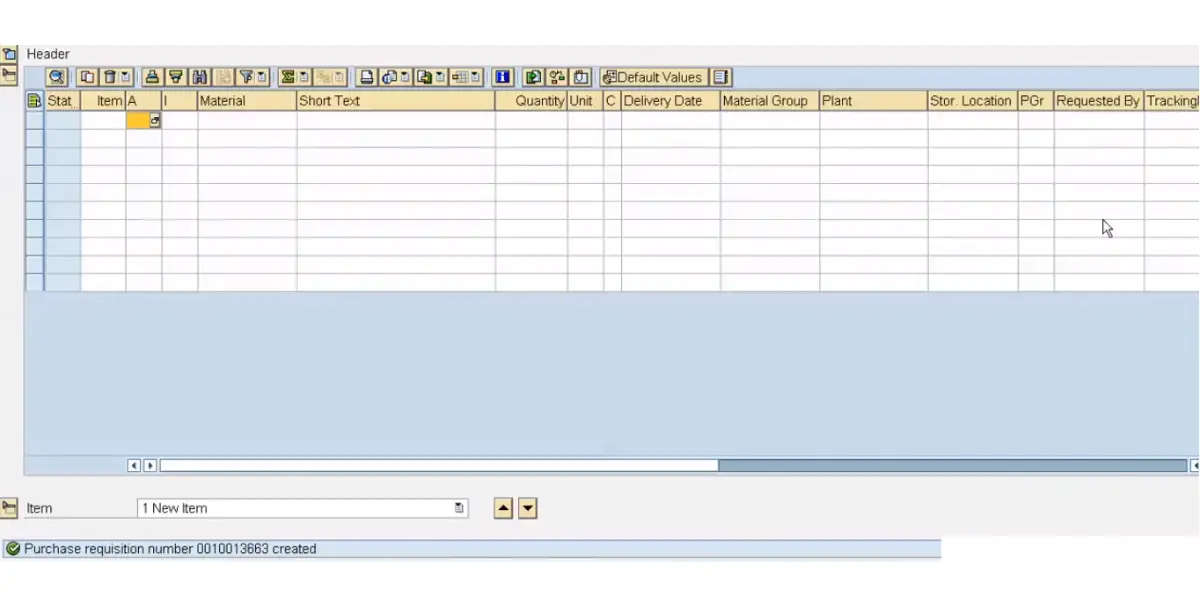Click the Requested By column header
The width and height of the screenshot is (1200, 600).
coord(1098,101)
